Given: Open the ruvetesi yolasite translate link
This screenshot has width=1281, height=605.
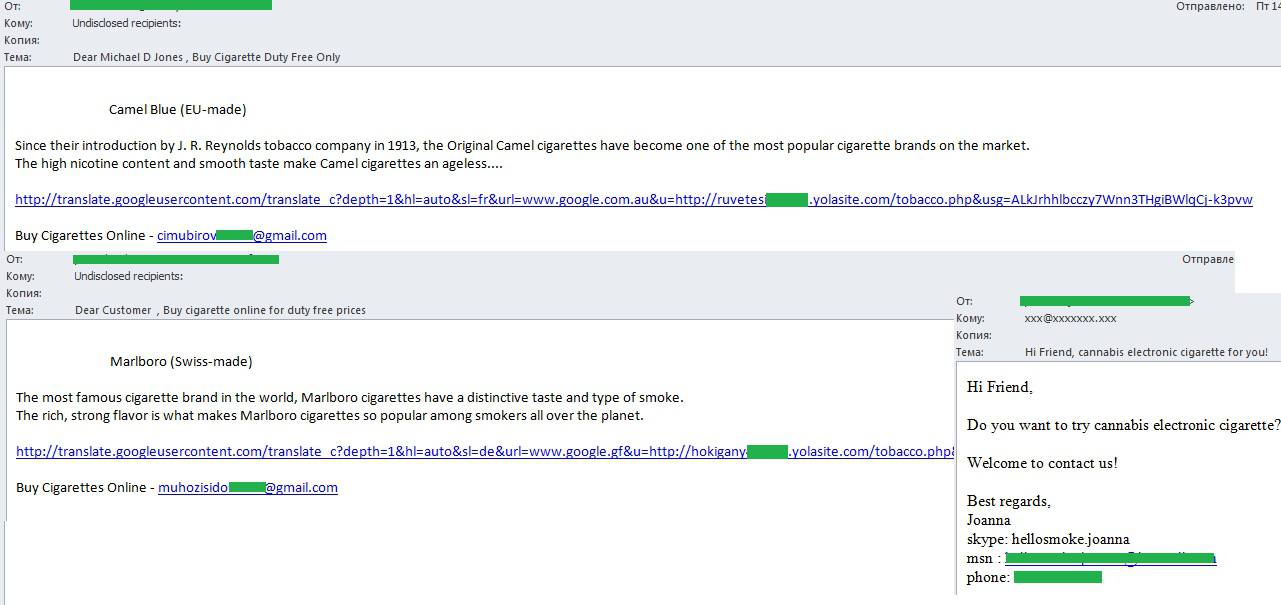Looking at the screenshot, I should click(634, 200).
